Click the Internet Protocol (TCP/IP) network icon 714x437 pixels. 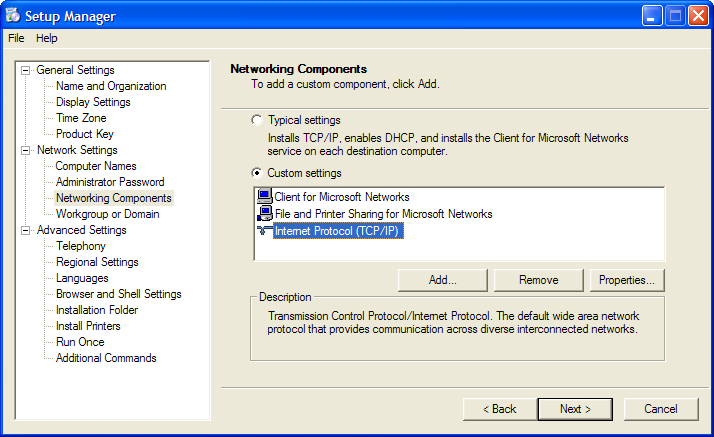265,230
